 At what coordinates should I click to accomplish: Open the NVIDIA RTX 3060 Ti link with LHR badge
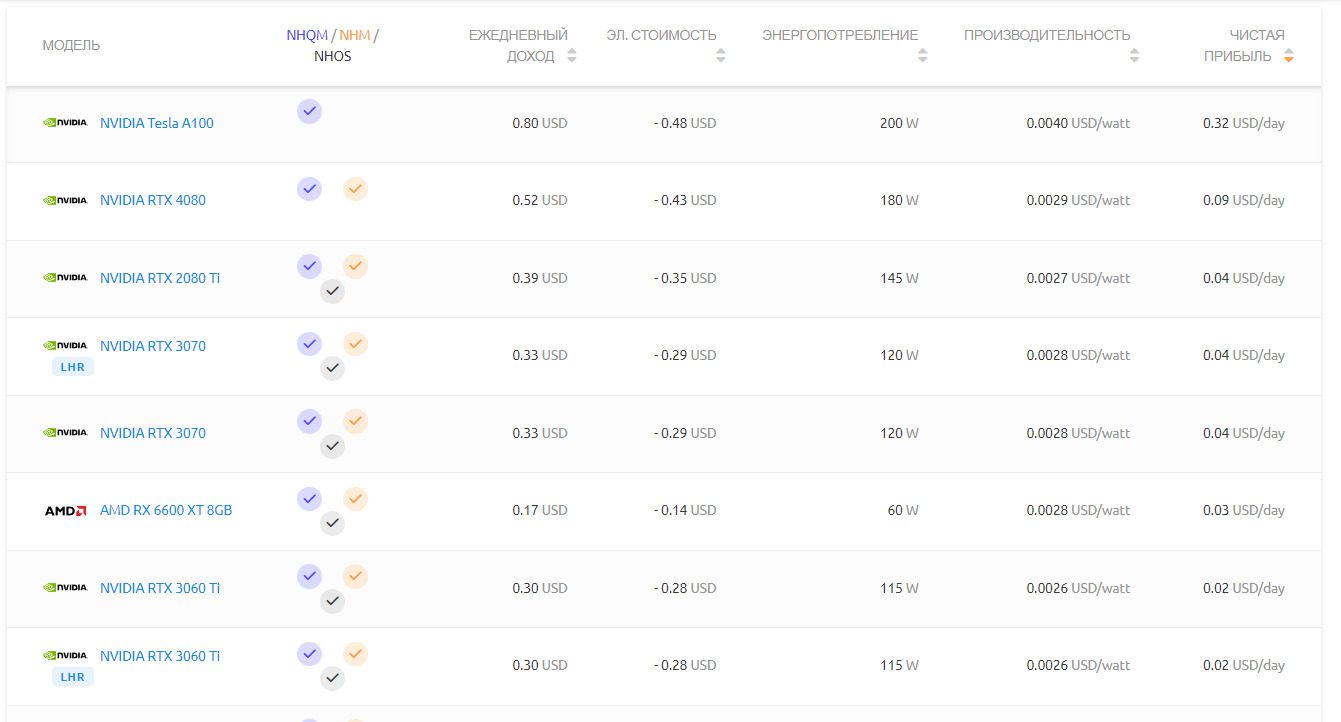160,656
